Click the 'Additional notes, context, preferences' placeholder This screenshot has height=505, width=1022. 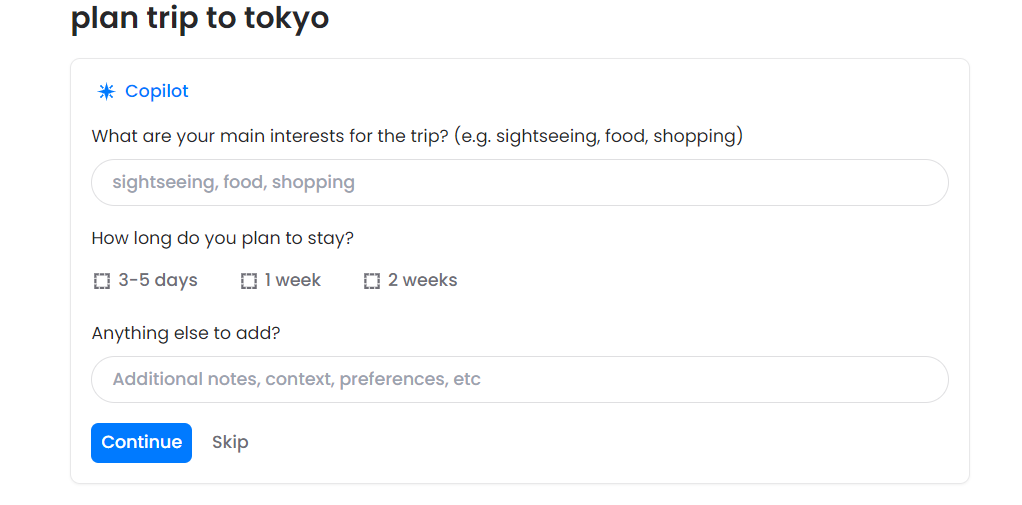pos(296,380)
